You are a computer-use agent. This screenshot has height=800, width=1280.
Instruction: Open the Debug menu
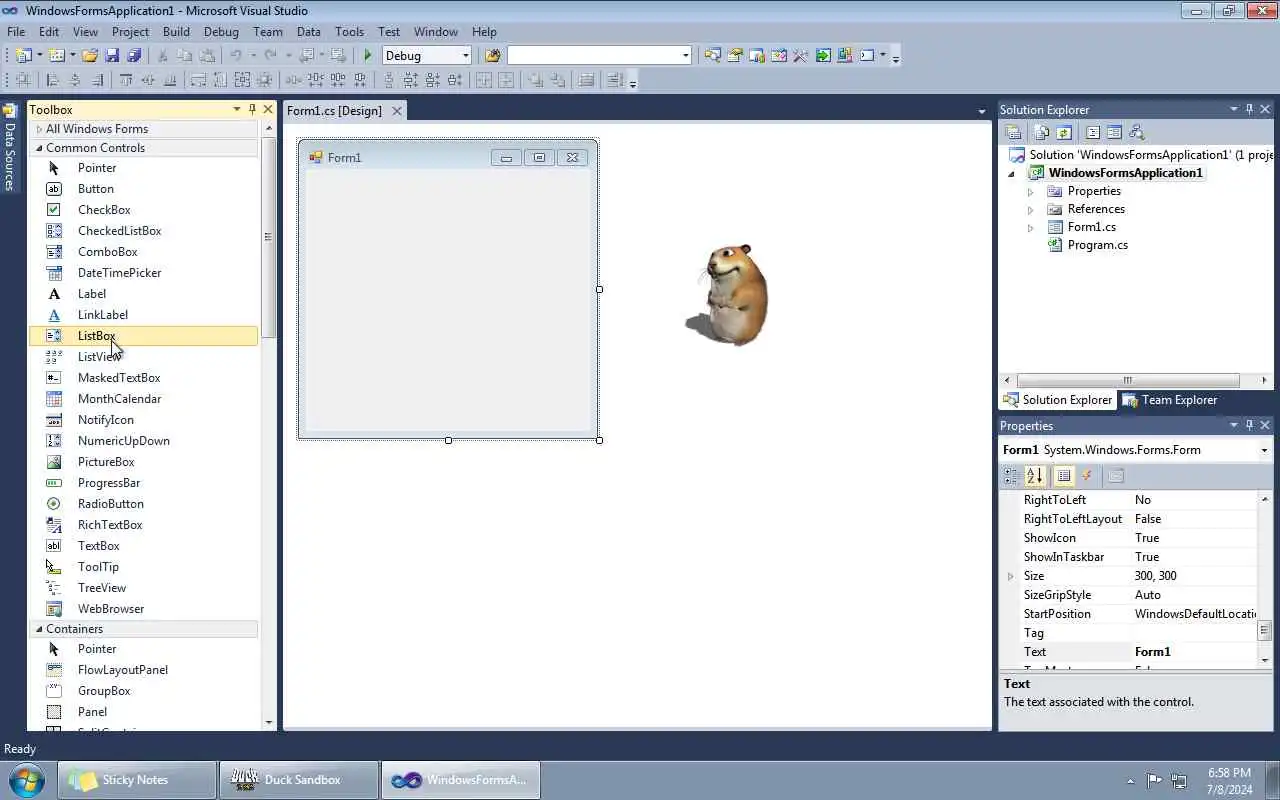coord(221,31)
